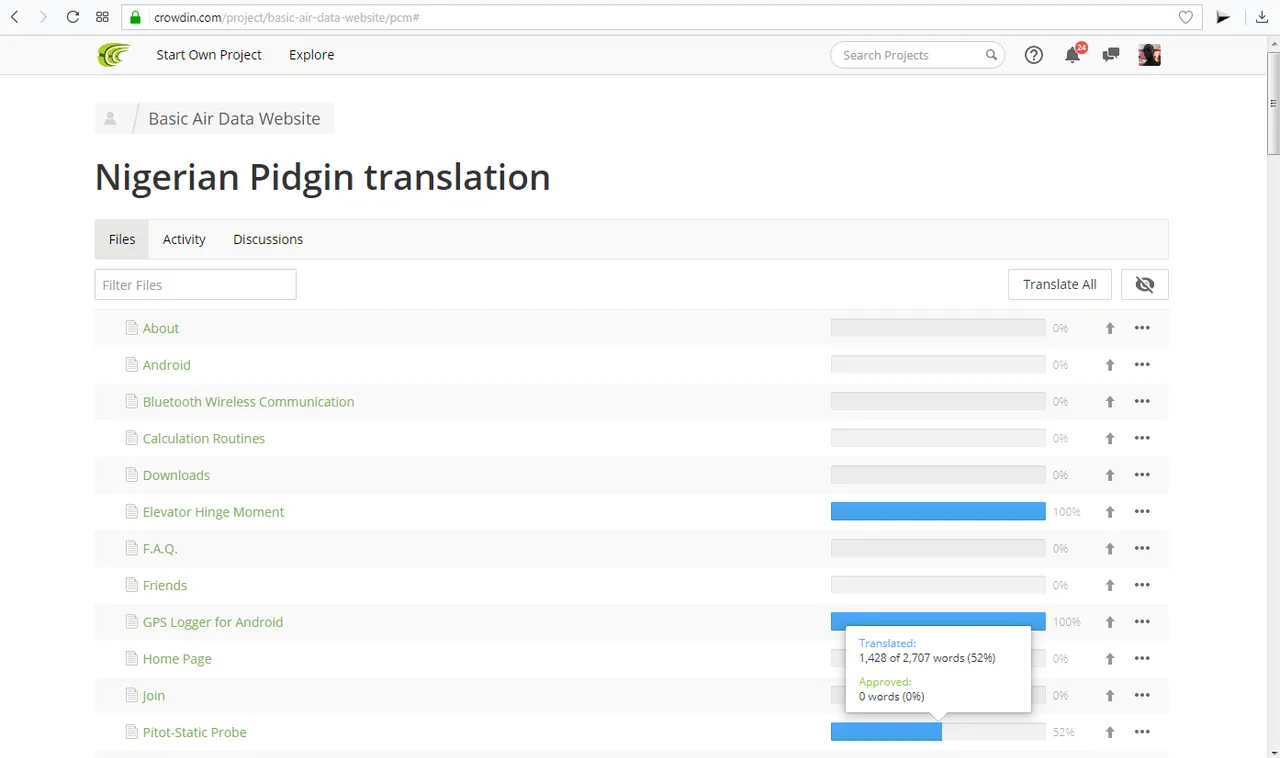Image resolution: width=1280 pixels, height=758 pixels.
Task: Click the search magnifier icon
Action: click(991, 55)
